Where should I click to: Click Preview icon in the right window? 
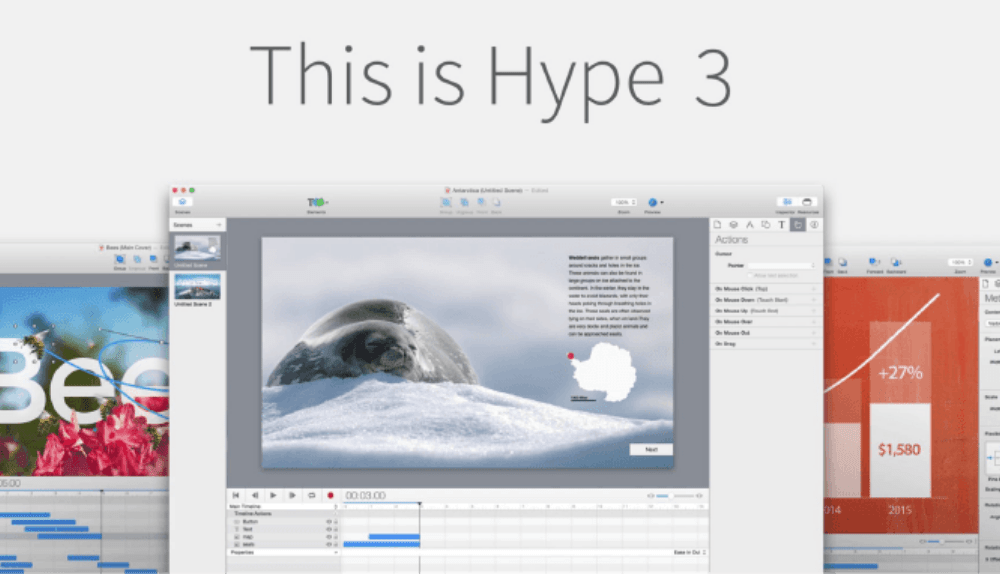pos(989,262)
